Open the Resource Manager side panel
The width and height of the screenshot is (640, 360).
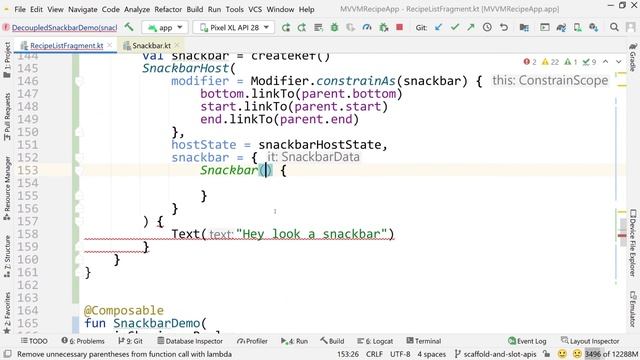[x=7, y=189]
